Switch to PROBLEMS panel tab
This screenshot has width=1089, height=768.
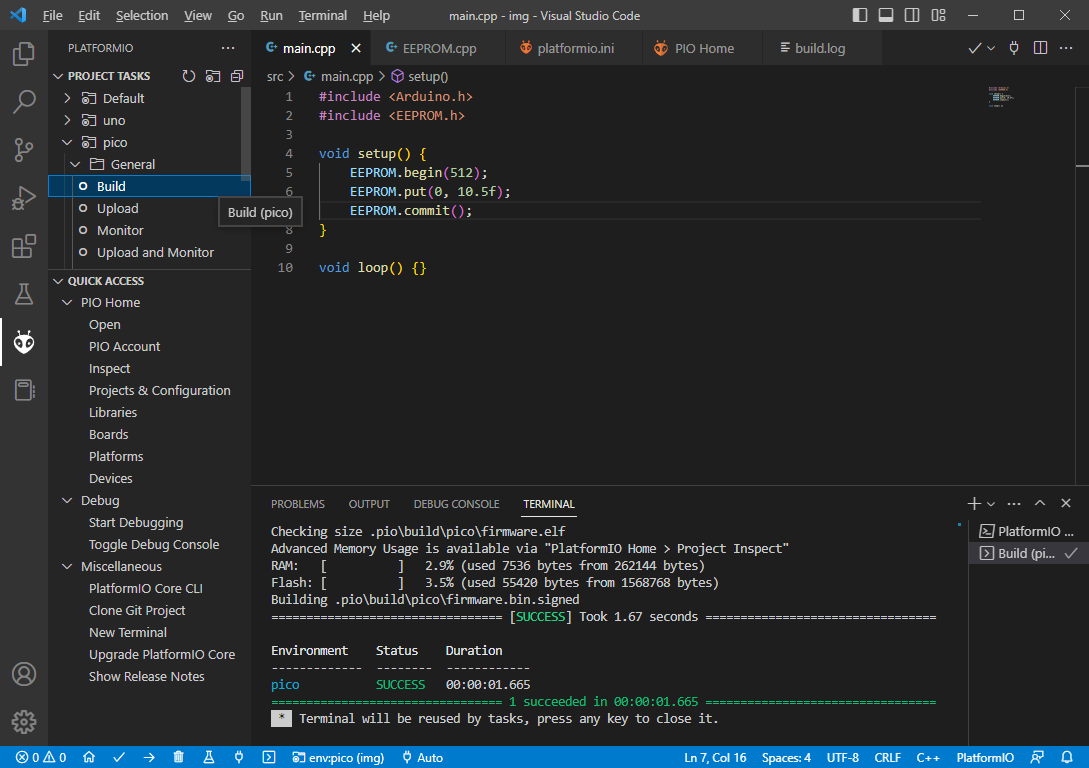click(x=297, y=504)
